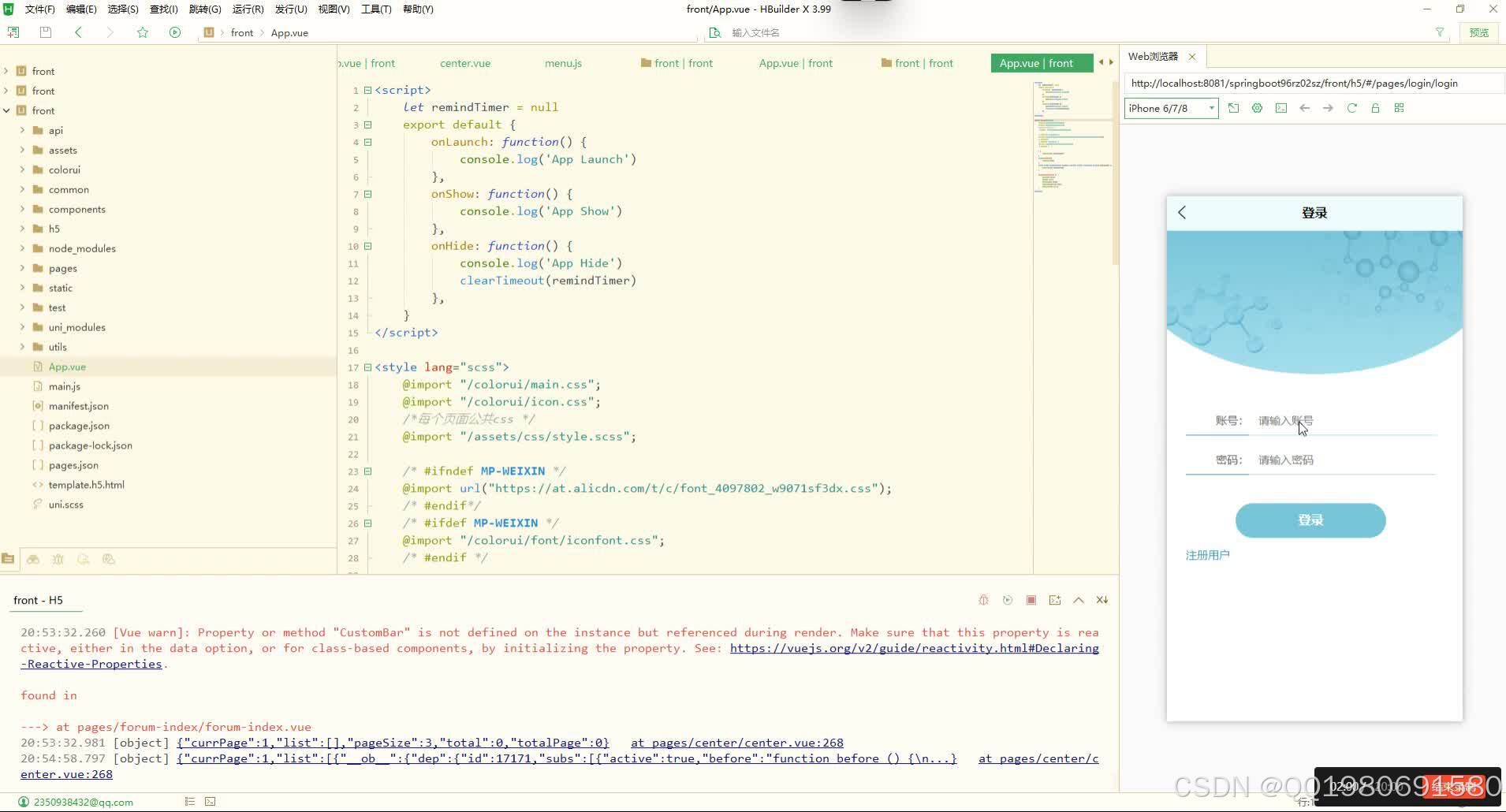Click the 预览 preview button

1479,32
